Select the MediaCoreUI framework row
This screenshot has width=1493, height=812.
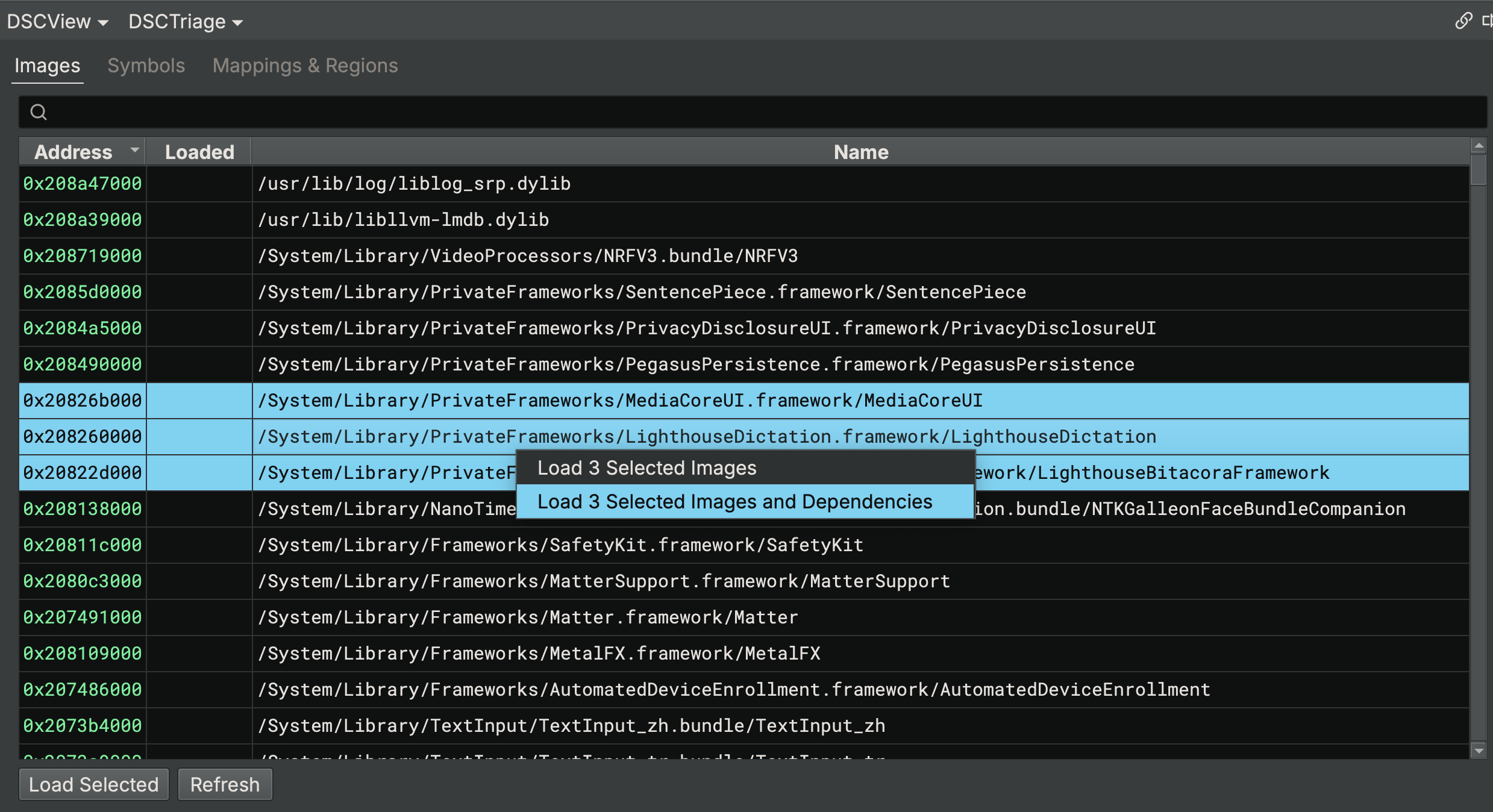click(x=744, y=401)
